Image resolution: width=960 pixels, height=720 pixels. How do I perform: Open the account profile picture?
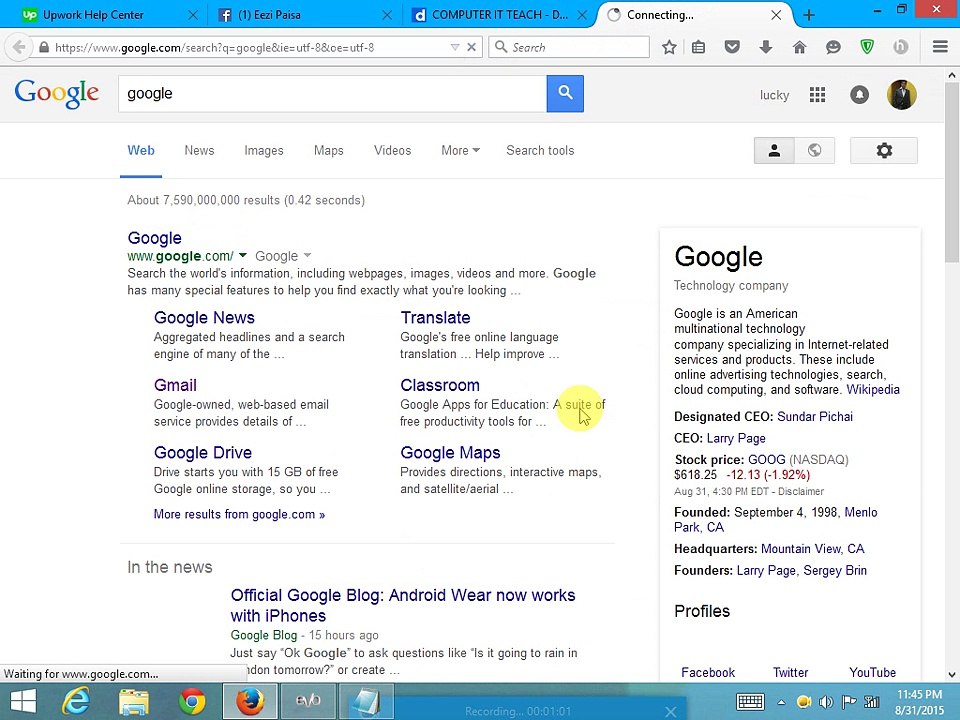click(x=901, y=95)
